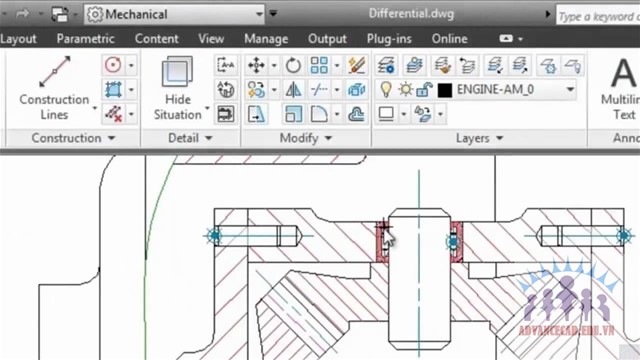Open the dropdown beside the Fillet tool

(337, 114)
